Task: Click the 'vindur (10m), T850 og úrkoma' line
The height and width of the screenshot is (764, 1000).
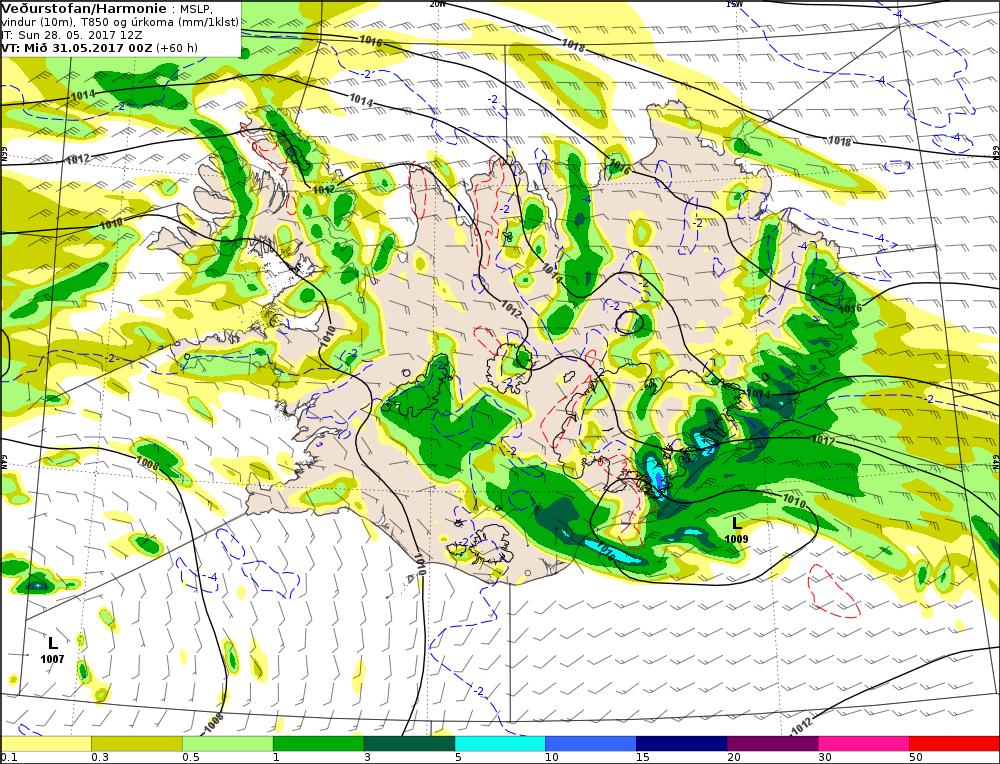Action: pyautogui.click(x=120, y=22)
